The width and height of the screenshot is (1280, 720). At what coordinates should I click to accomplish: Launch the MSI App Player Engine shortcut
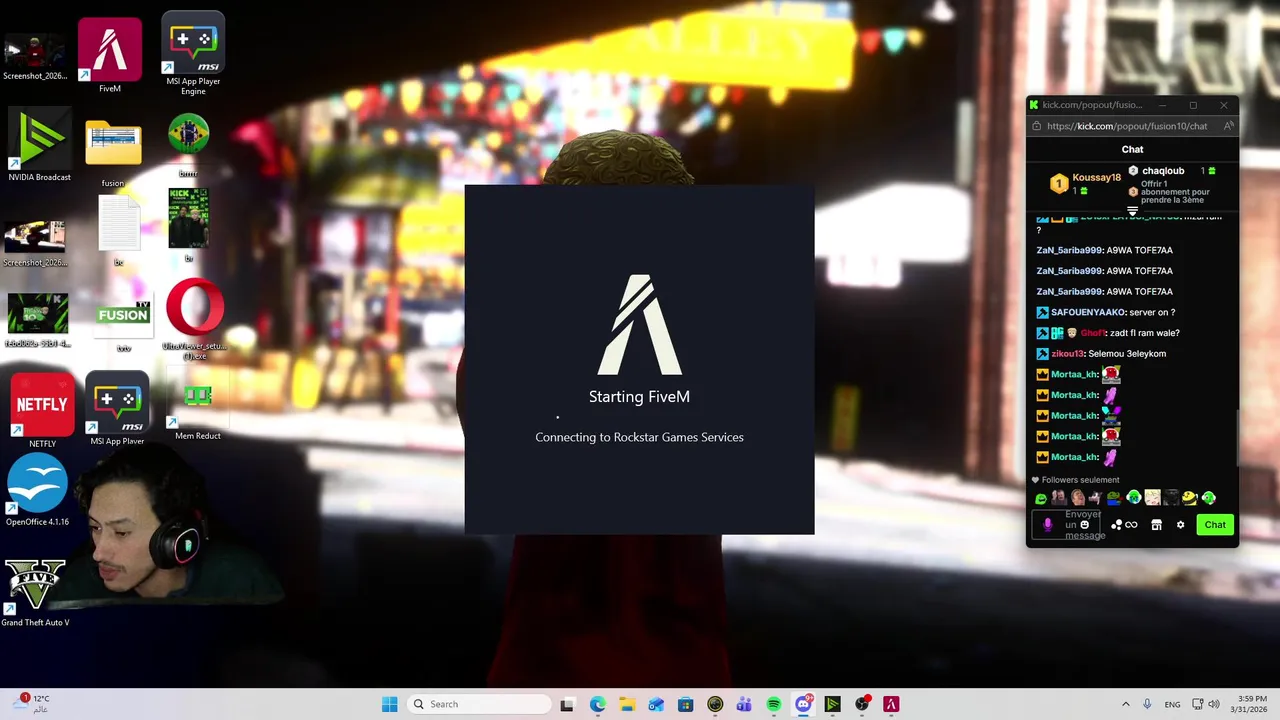193,53
